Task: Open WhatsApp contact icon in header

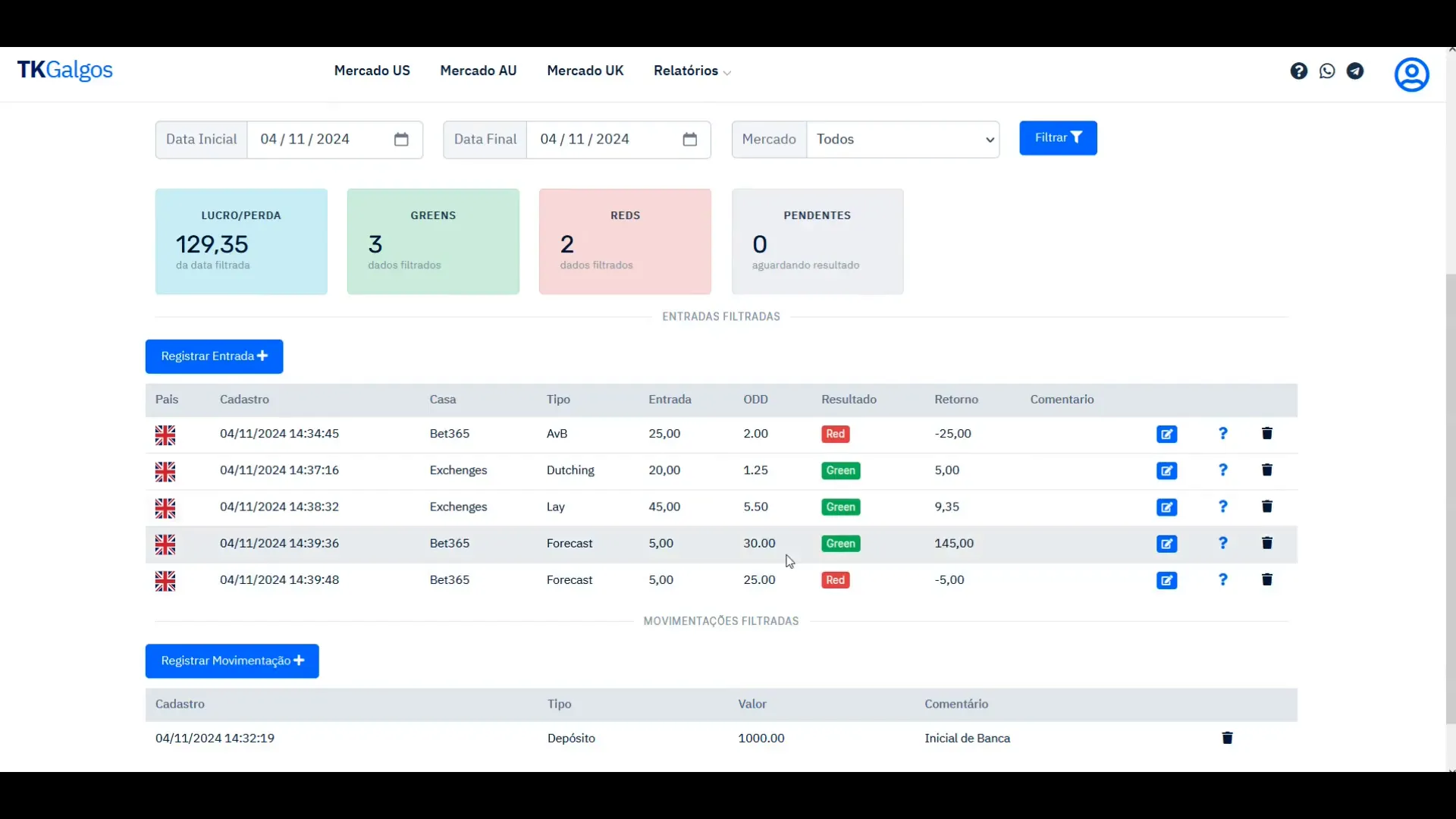Action: click(1326, 71)
